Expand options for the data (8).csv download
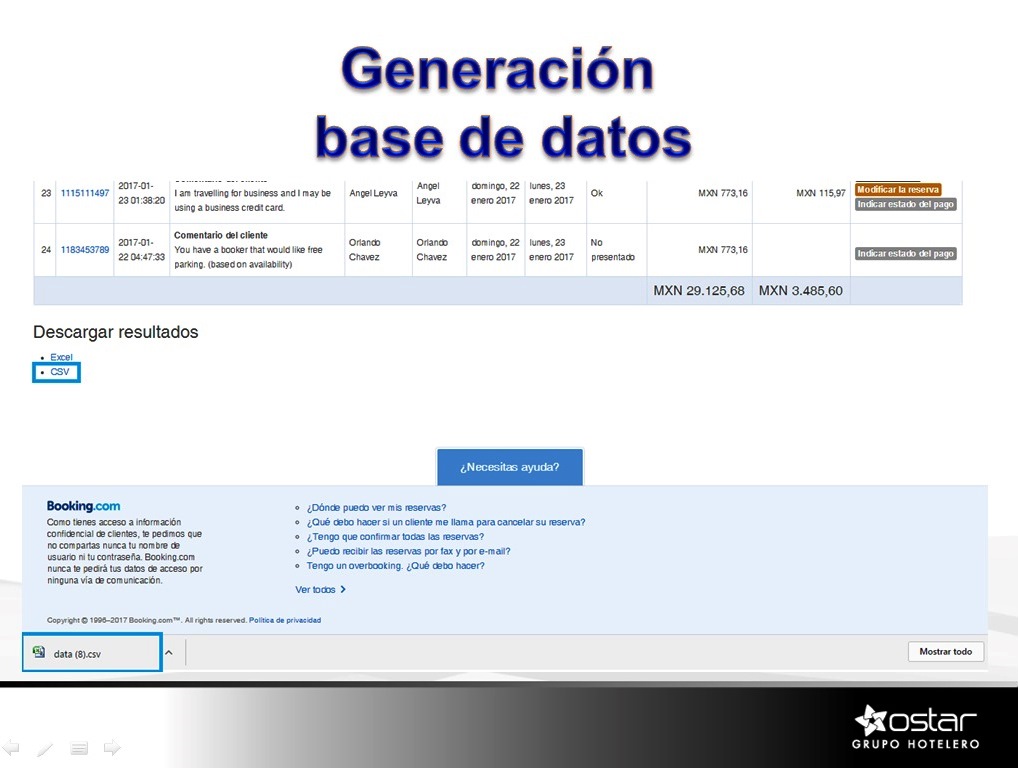 (x=169, y=652)
